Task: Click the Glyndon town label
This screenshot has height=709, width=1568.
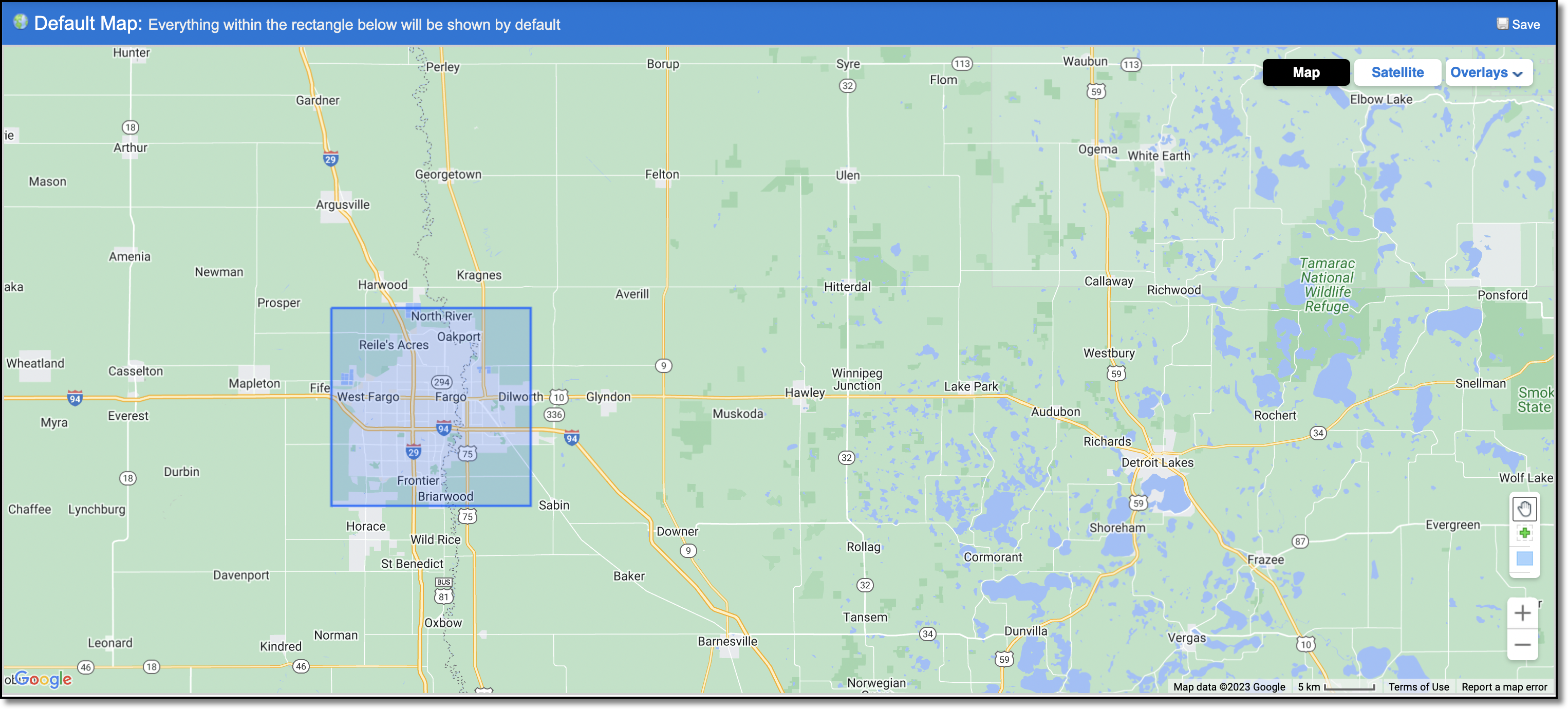Action: pos(608,397)
